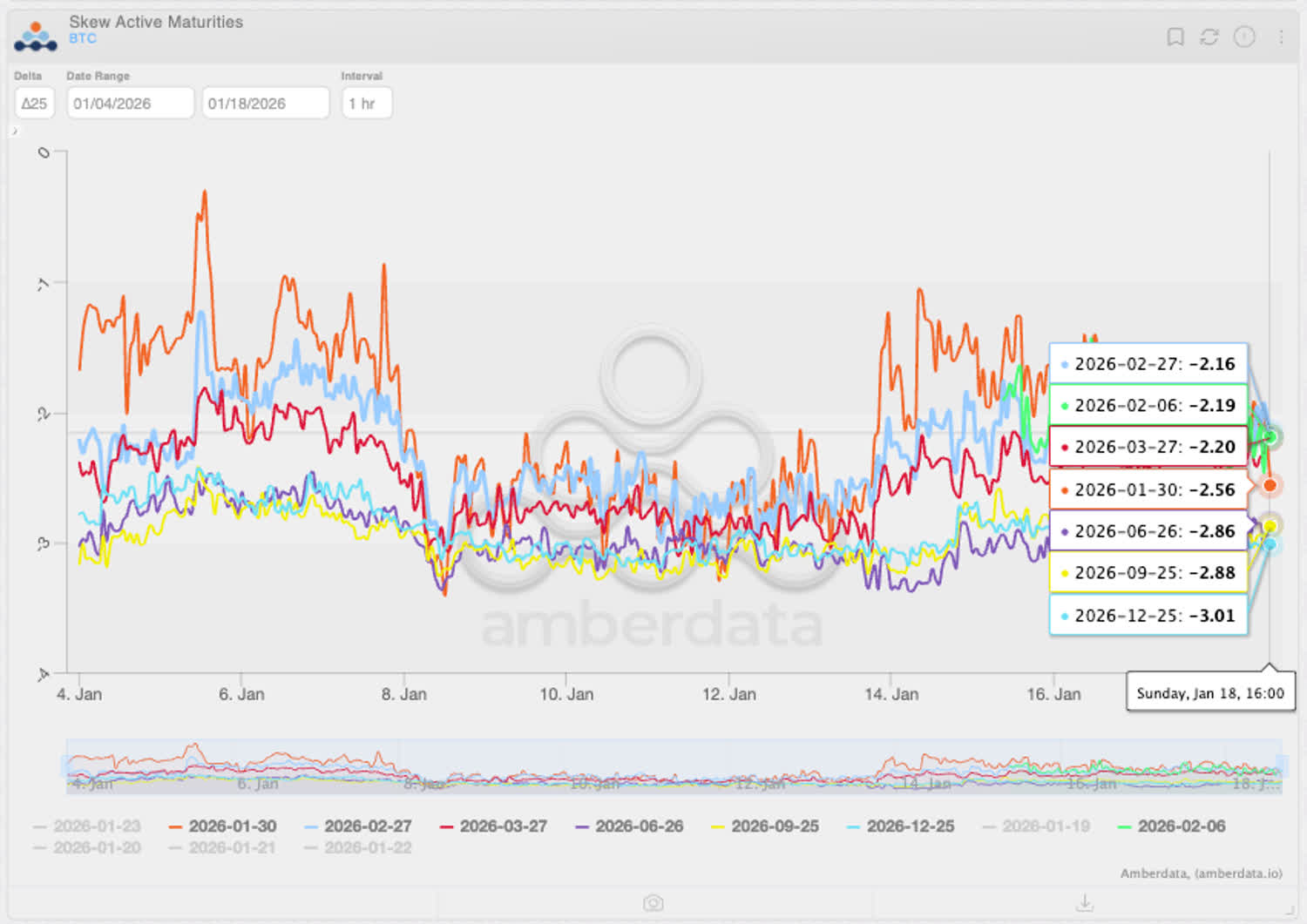The image size is (1307, 924).
Task: Click the "4. Jan" main x-axis label
Action: point(79,695)
